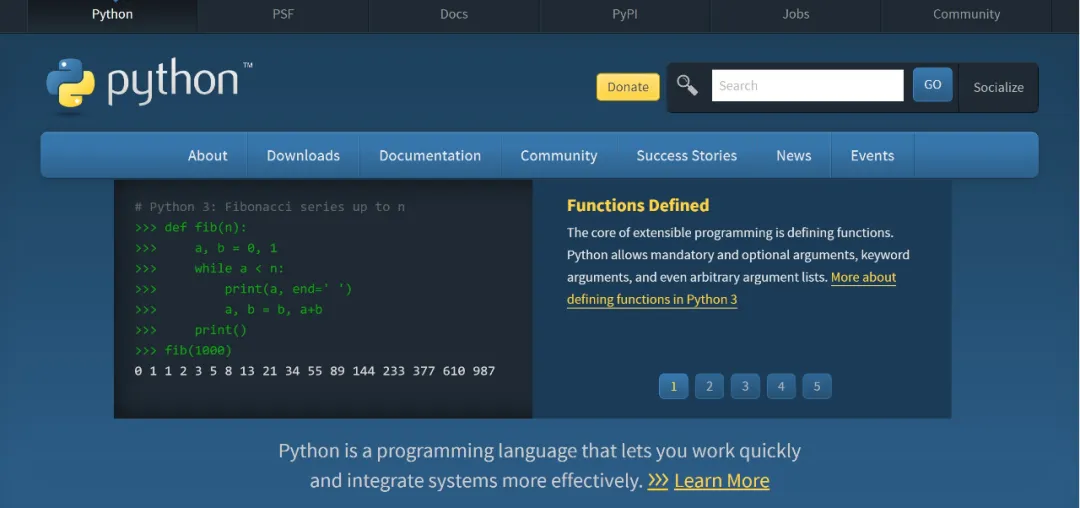Open the Python top-bar tab

[112, 14]
